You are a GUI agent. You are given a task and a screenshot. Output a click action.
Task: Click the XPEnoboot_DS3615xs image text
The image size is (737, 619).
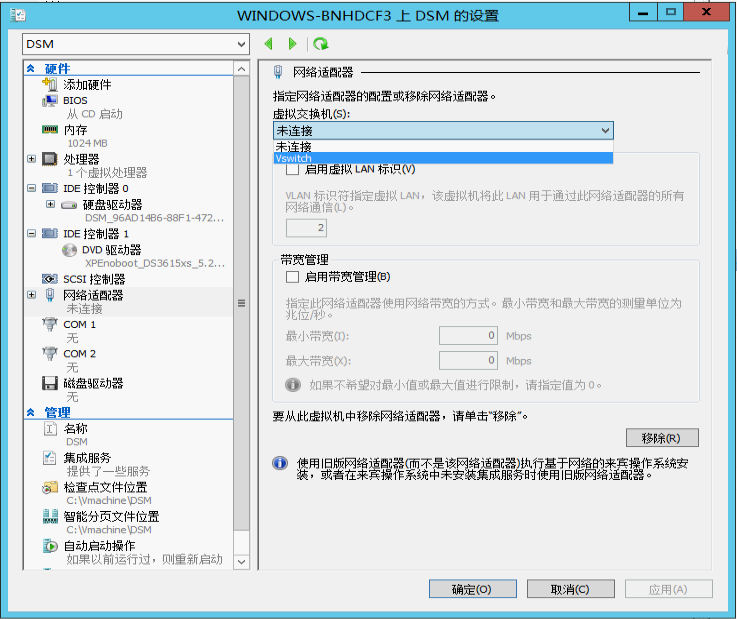pos(155,263)
